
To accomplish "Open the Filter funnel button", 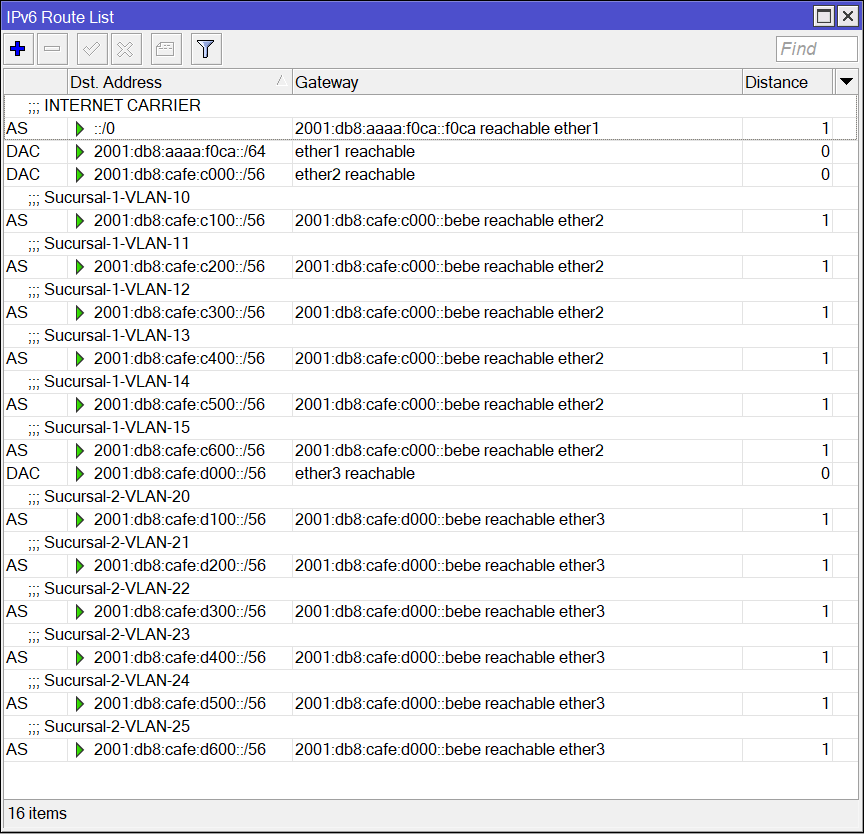I will pos(205,48).
